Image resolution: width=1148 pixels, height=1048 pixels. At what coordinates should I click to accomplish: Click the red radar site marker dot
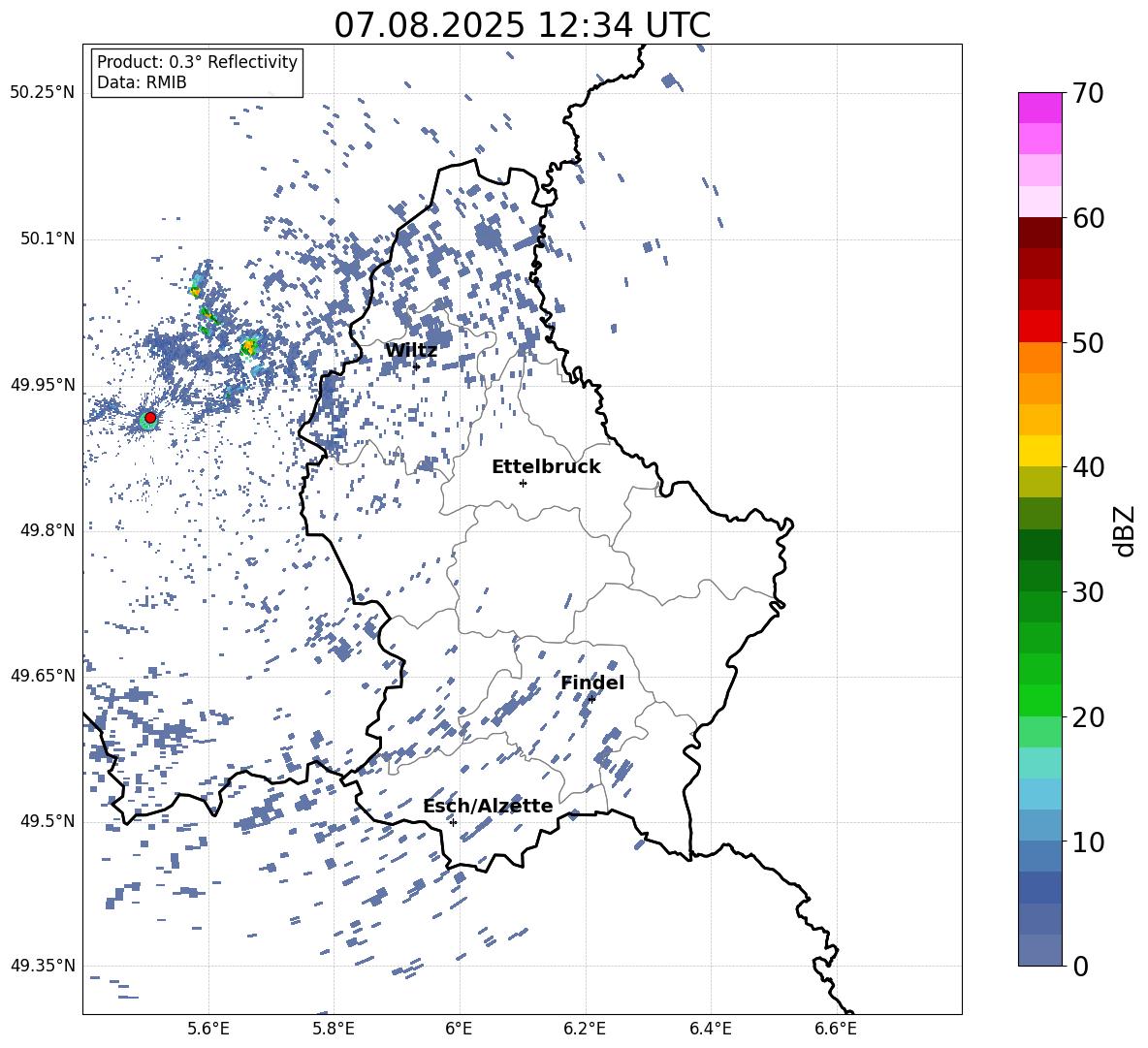[x=150, y=418]
